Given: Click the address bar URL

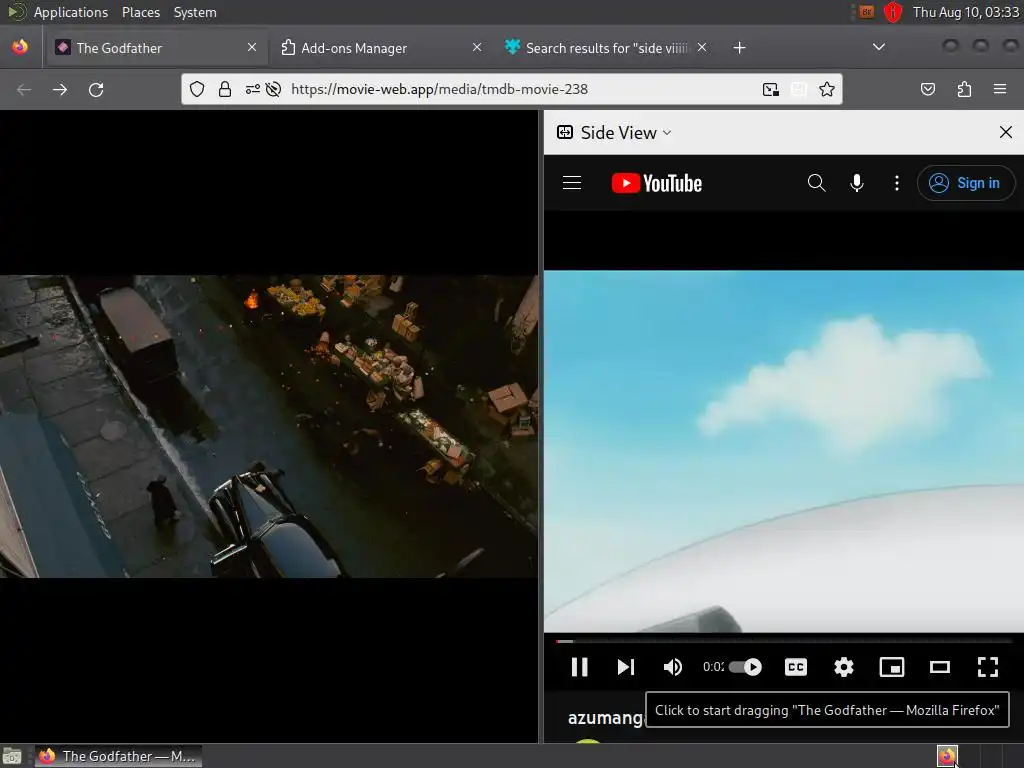Looking at the screenshot, I should click(x=440, y=89).
